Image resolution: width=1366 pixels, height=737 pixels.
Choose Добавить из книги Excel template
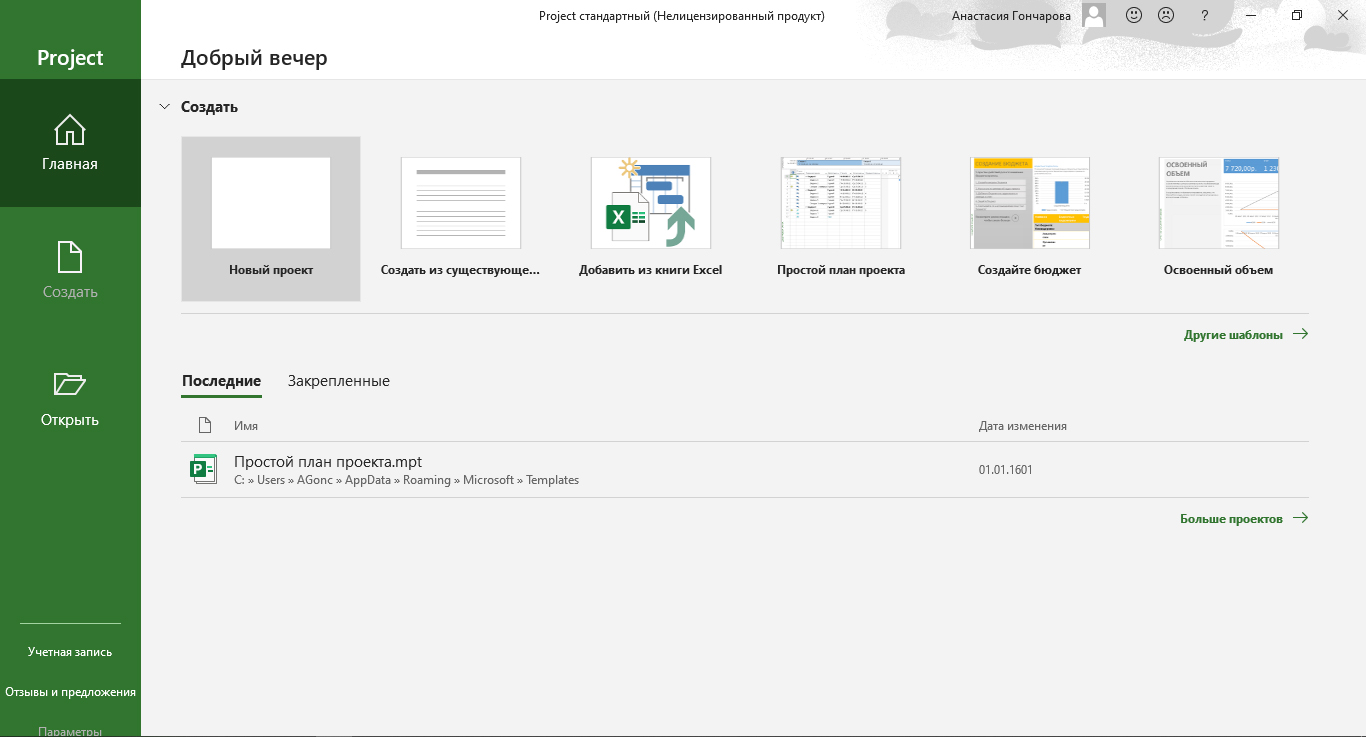tap(651, 218)
